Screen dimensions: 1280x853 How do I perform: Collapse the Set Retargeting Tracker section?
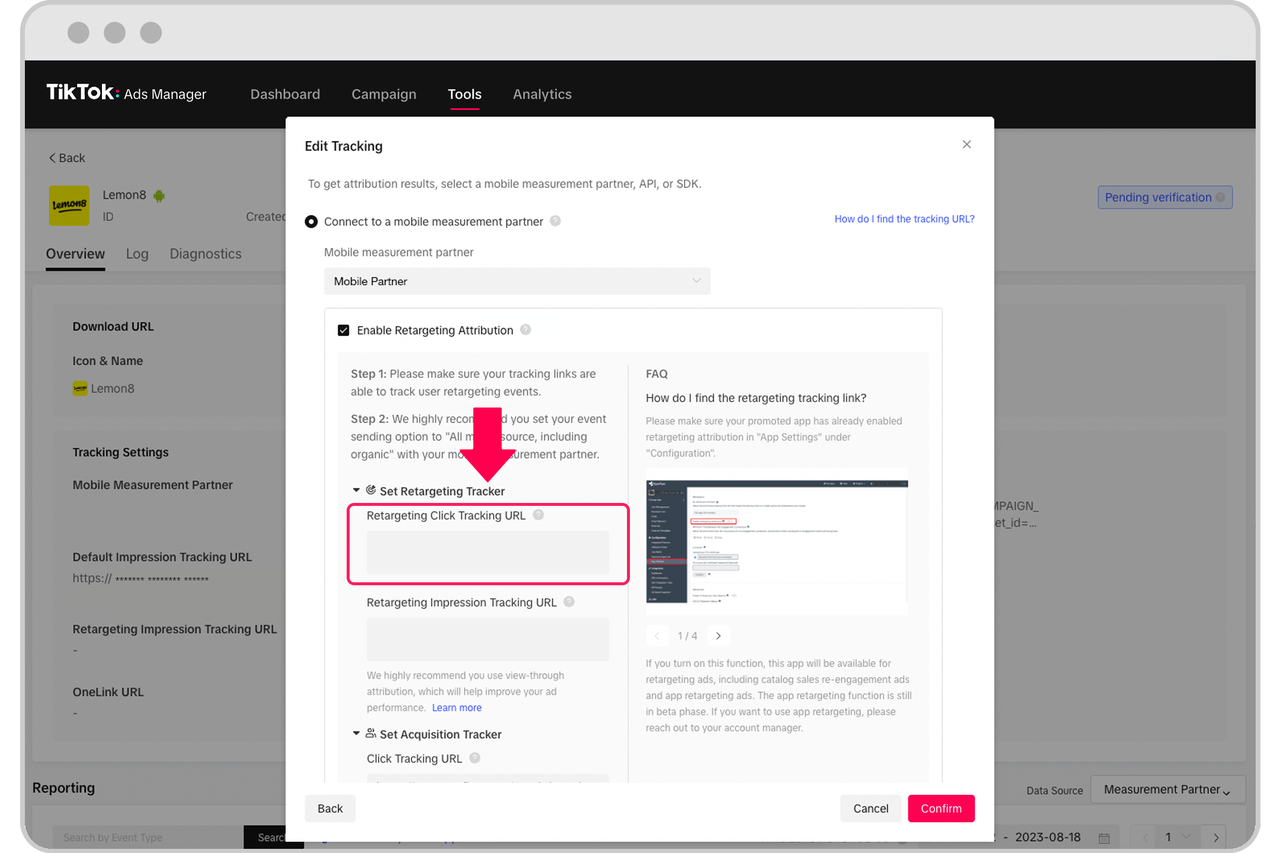tap(356, 491)
